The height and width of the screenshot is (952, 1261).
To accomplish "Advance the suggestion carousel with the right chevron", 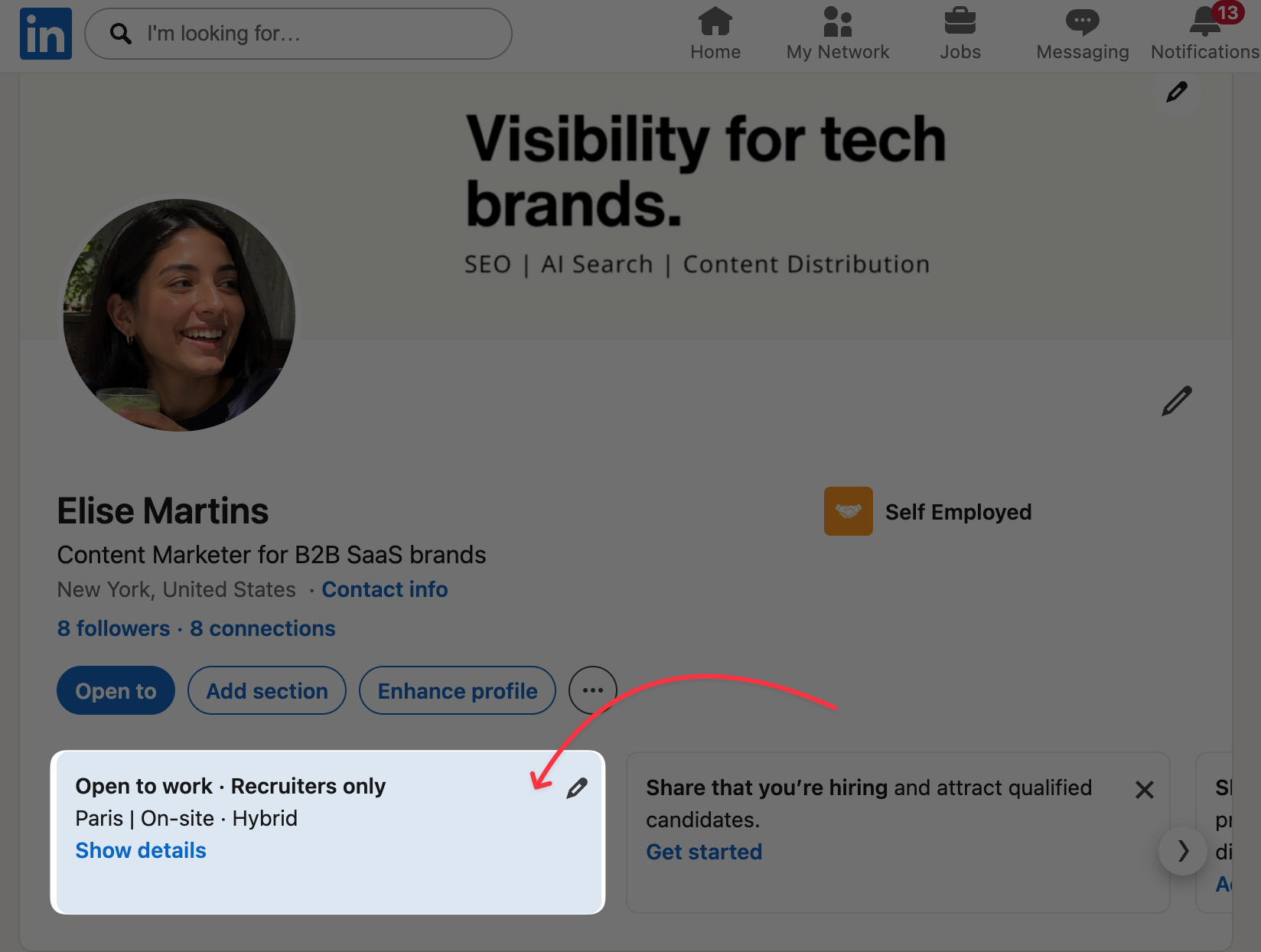I will [1183, 851].
